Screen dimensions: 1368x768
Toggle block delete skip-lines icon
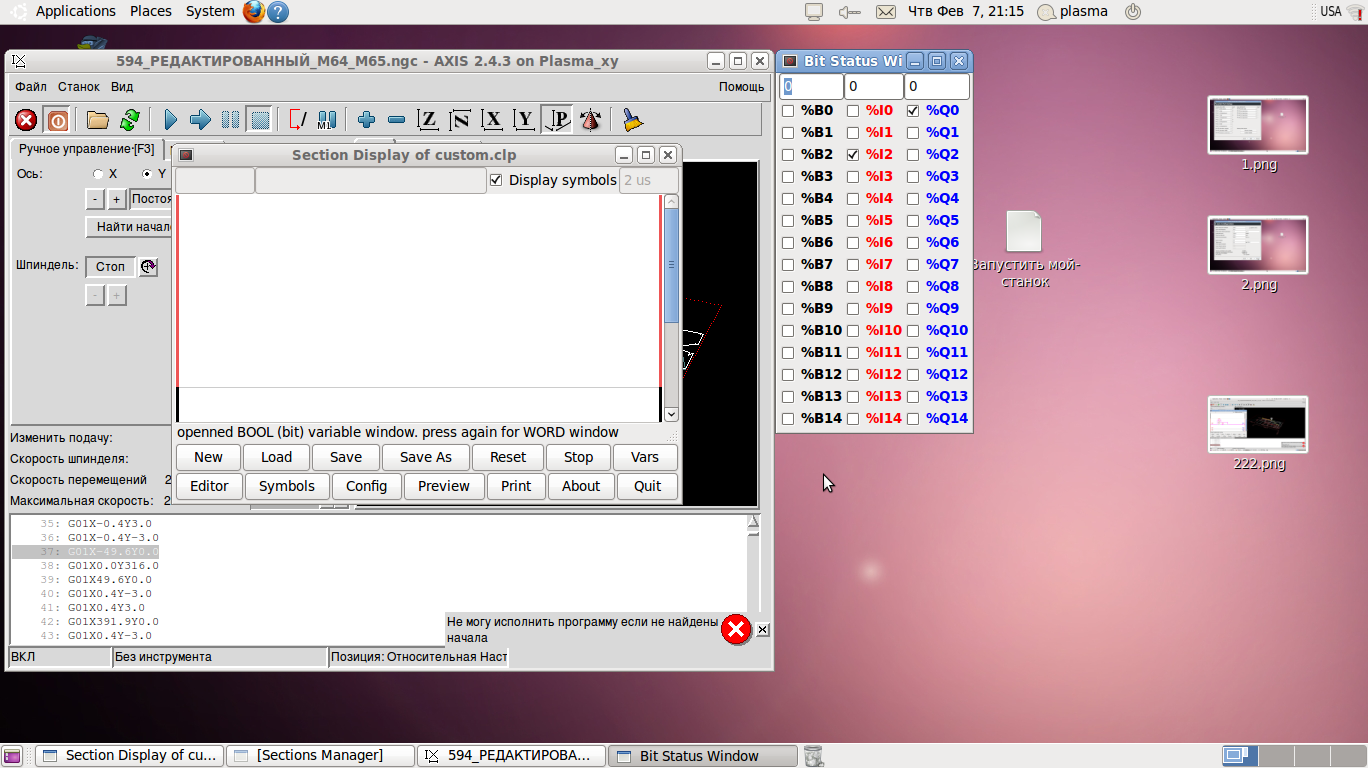(x=297, y=120)
